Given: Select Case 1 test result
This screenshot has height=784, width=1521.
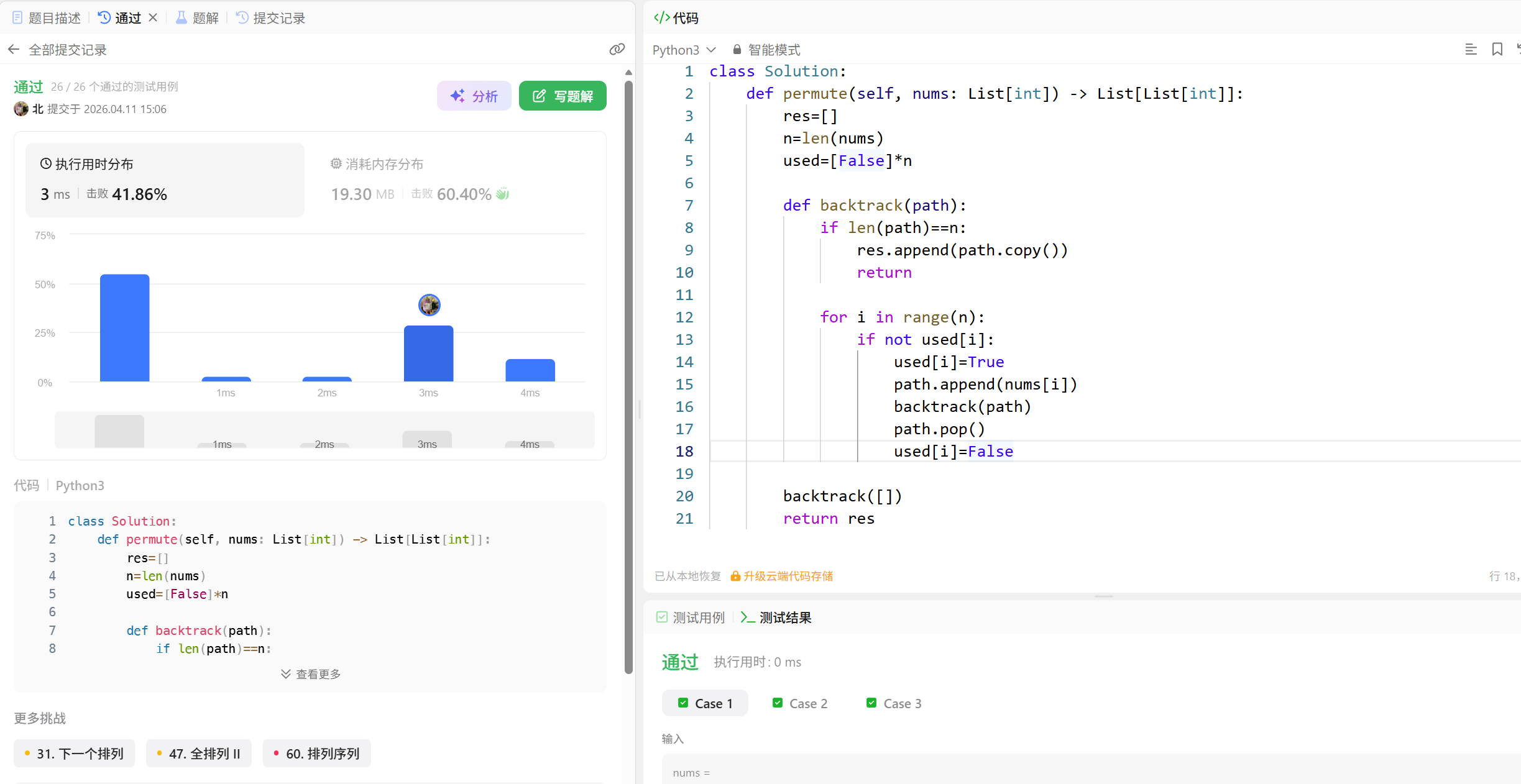Looking at the screenshot, I should 705,703.
